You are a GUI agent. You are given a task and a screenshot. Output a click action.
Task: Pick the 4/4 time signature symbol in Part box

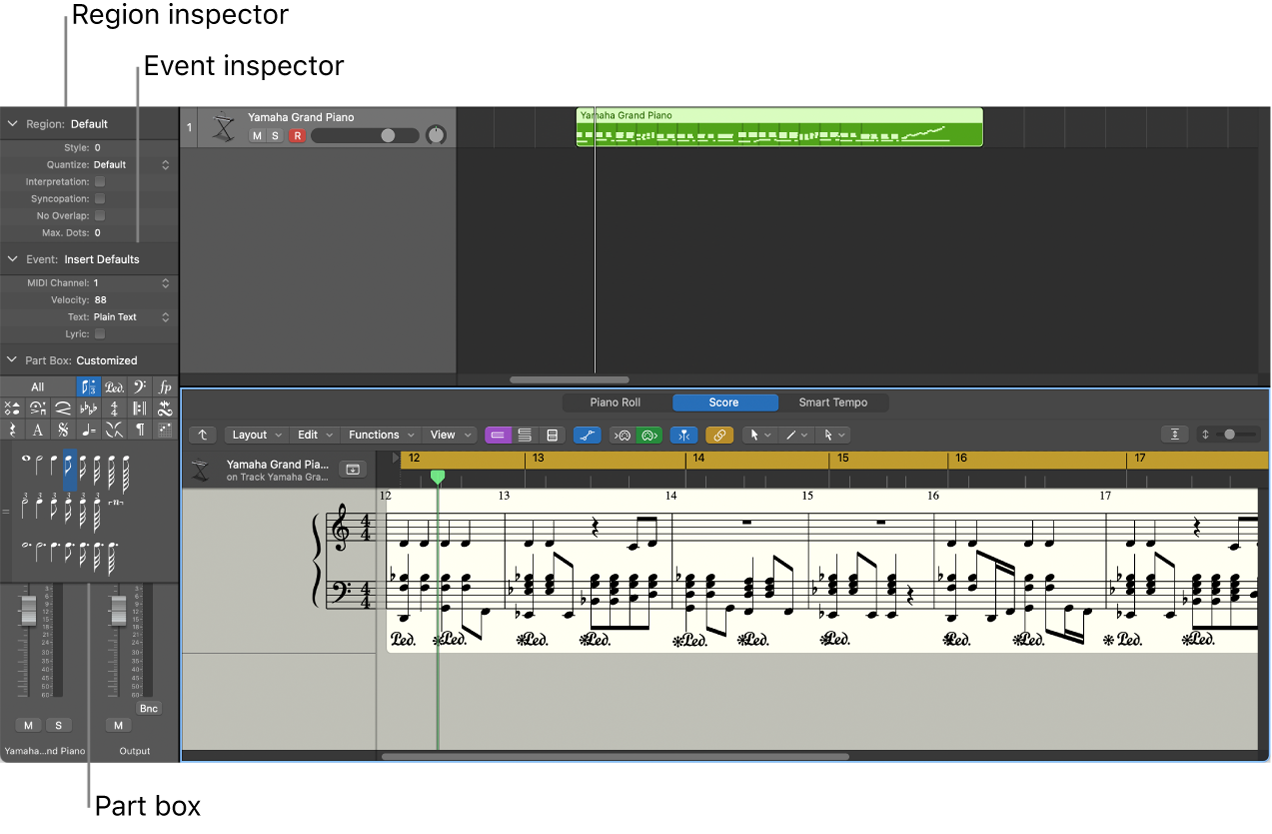(114, 409)
